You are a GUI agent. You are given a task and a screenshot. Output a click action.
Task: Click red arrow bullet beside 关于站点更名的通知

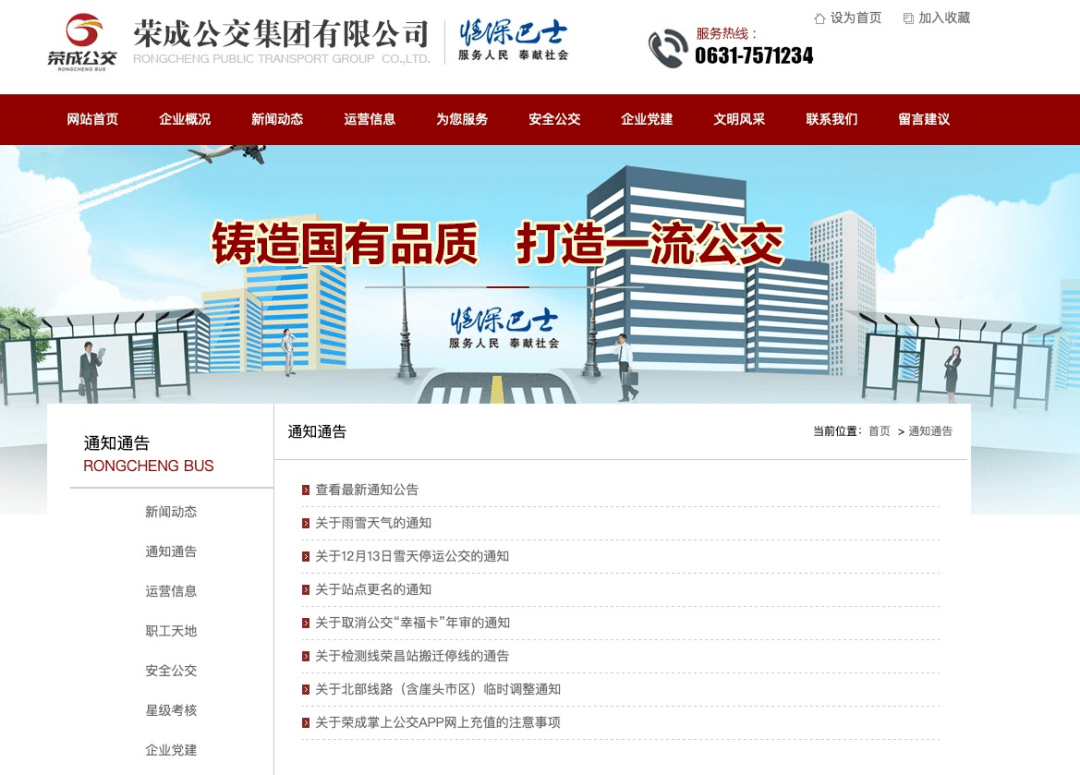tap(306, 590)
